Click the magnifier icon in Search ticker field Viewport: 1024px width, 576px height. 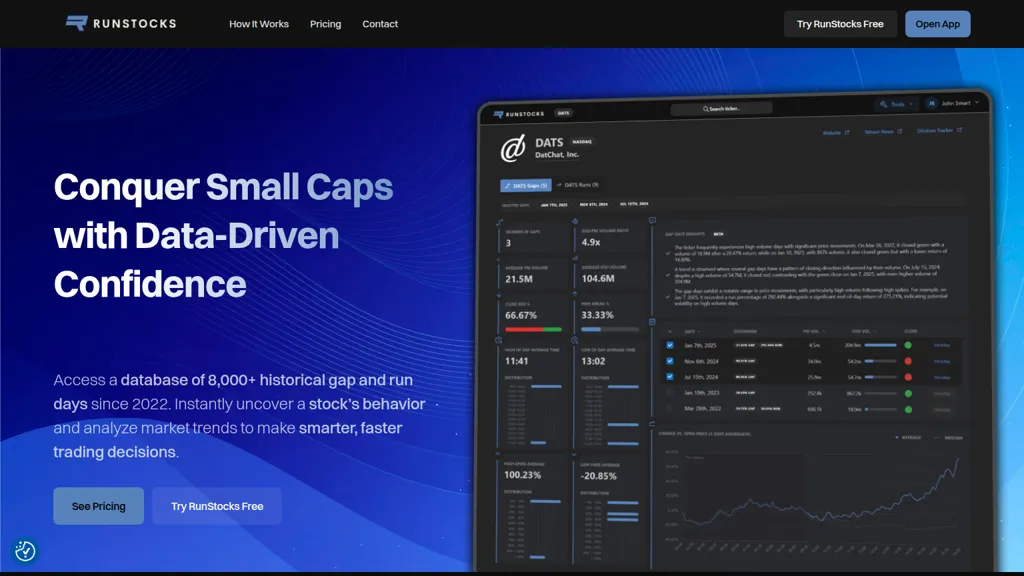point(706,108)
